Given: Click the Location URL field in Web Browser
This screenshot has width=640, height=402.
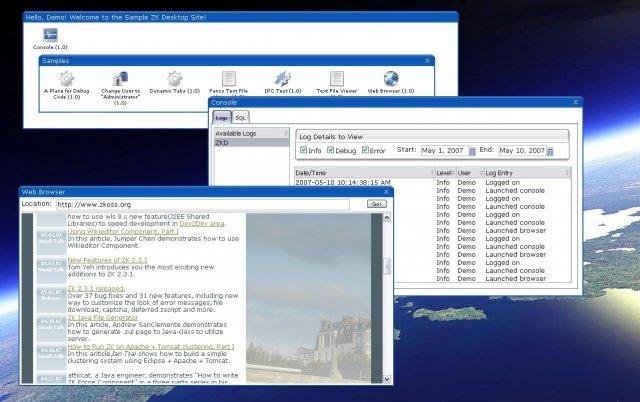Looking at the screenshot, I should [202, 204].
